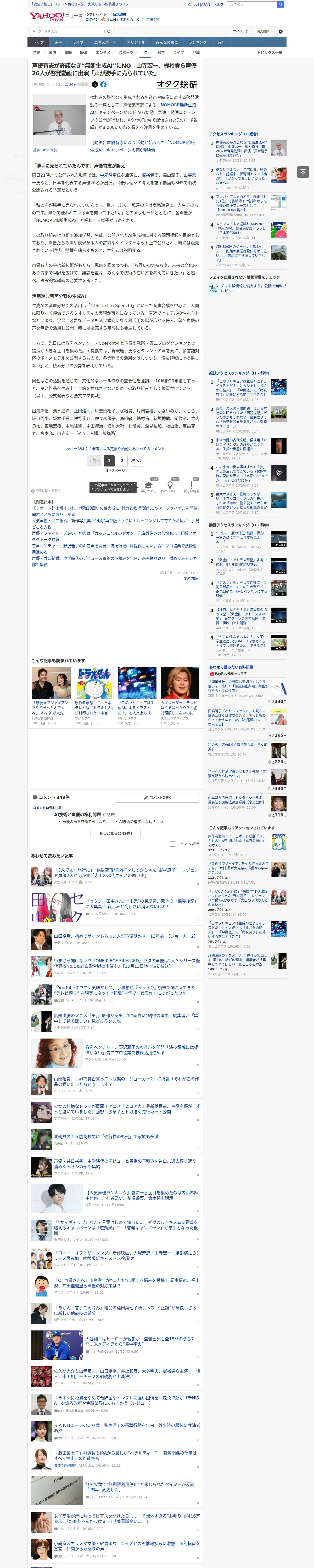Open the みんなの意見 tab

[x=166, y=43]
